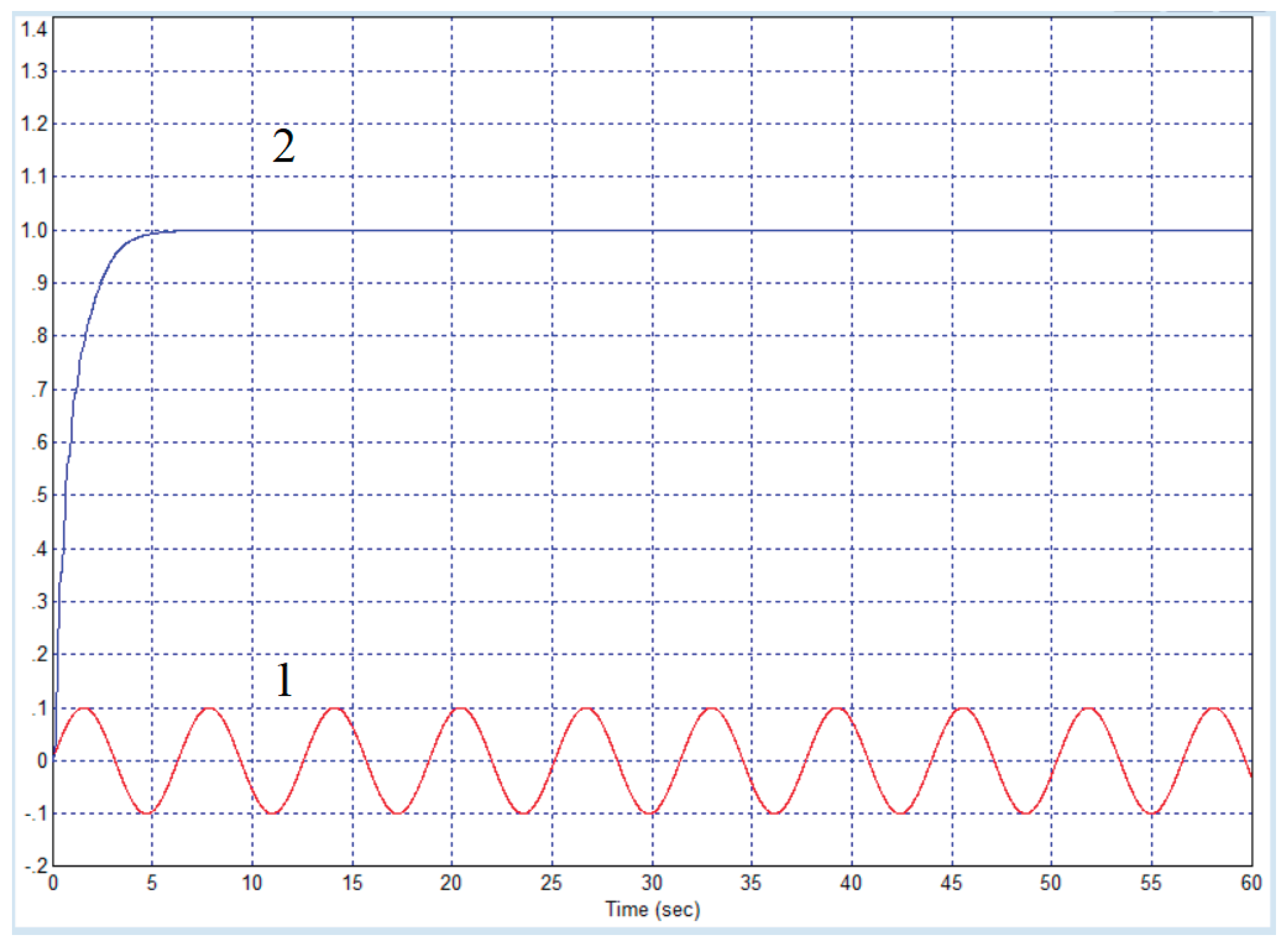Click y-axis tick label '.7'
This screenshot has width=1288, height=944.
pos(40,390)
